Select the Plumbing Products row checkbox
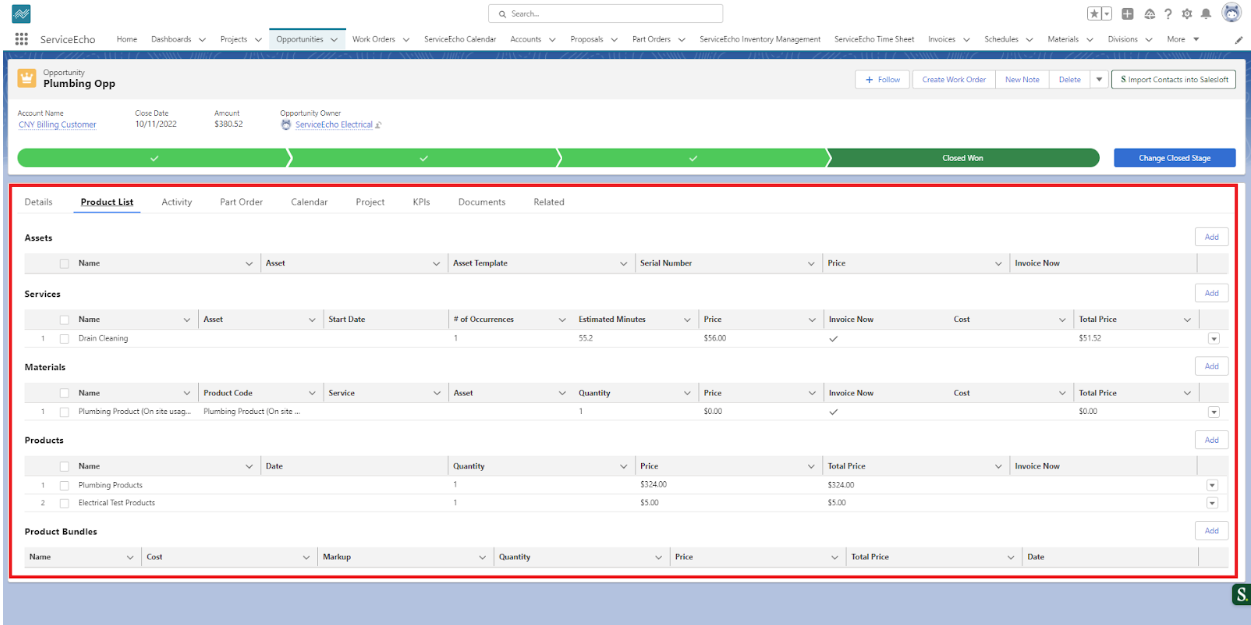This screenshot has width=1251, height=625. click(64, 484)
